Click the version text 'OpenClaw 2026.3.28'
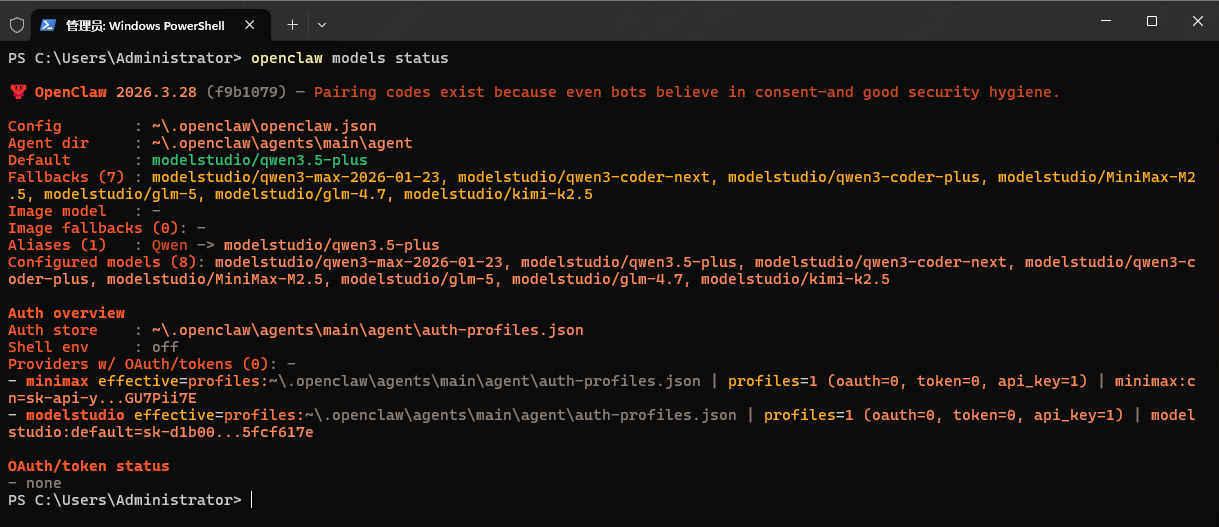The image size is (1219, 527). [x=116, y=92]
